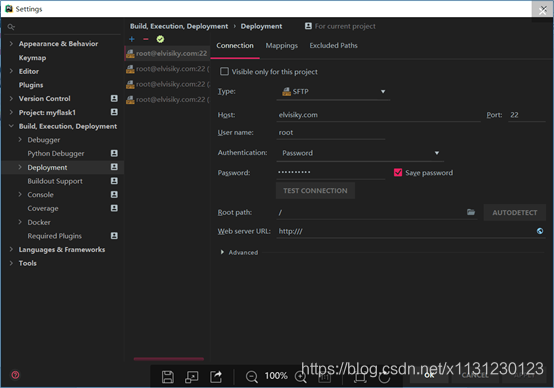The image size is (554, 388).
Task: Enable 'Visible only for this project' checkbox
Action: tap(224, 71)
